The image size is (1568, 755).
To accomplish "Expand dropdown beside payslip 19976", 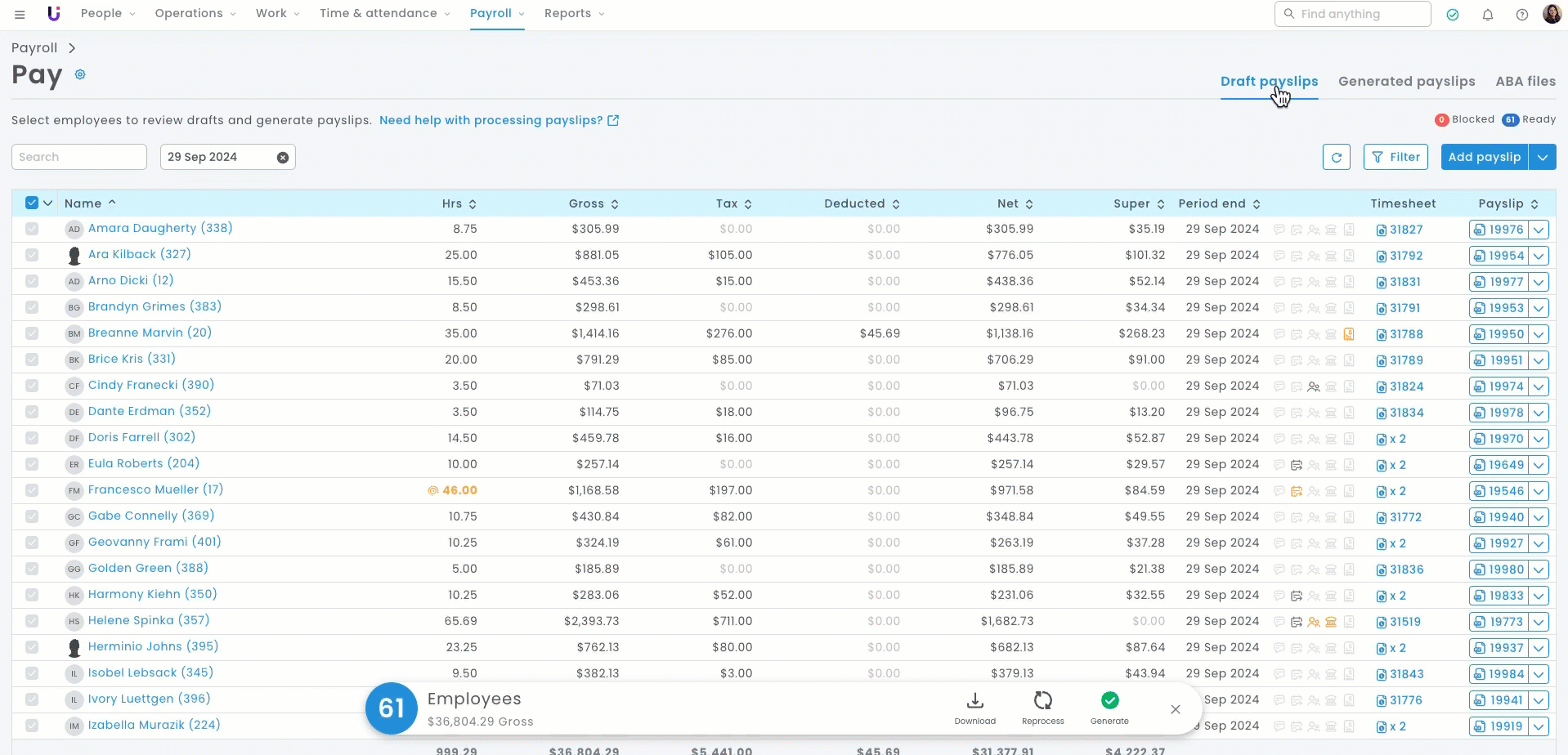I will [x=1539, y=230].
